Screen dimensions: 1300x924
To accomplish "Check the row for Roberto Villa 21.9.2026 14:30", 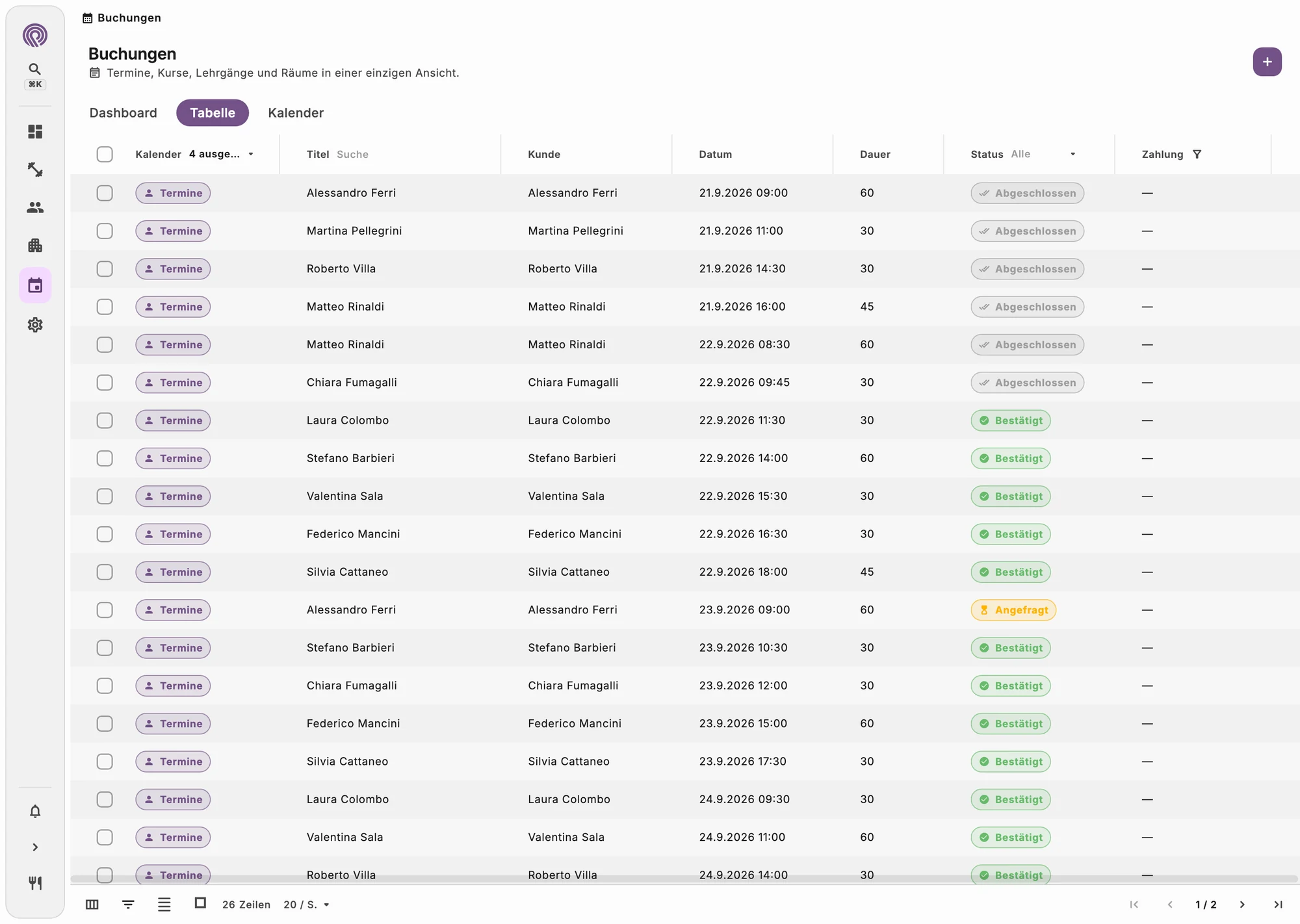I will click(x=105, y=269).
